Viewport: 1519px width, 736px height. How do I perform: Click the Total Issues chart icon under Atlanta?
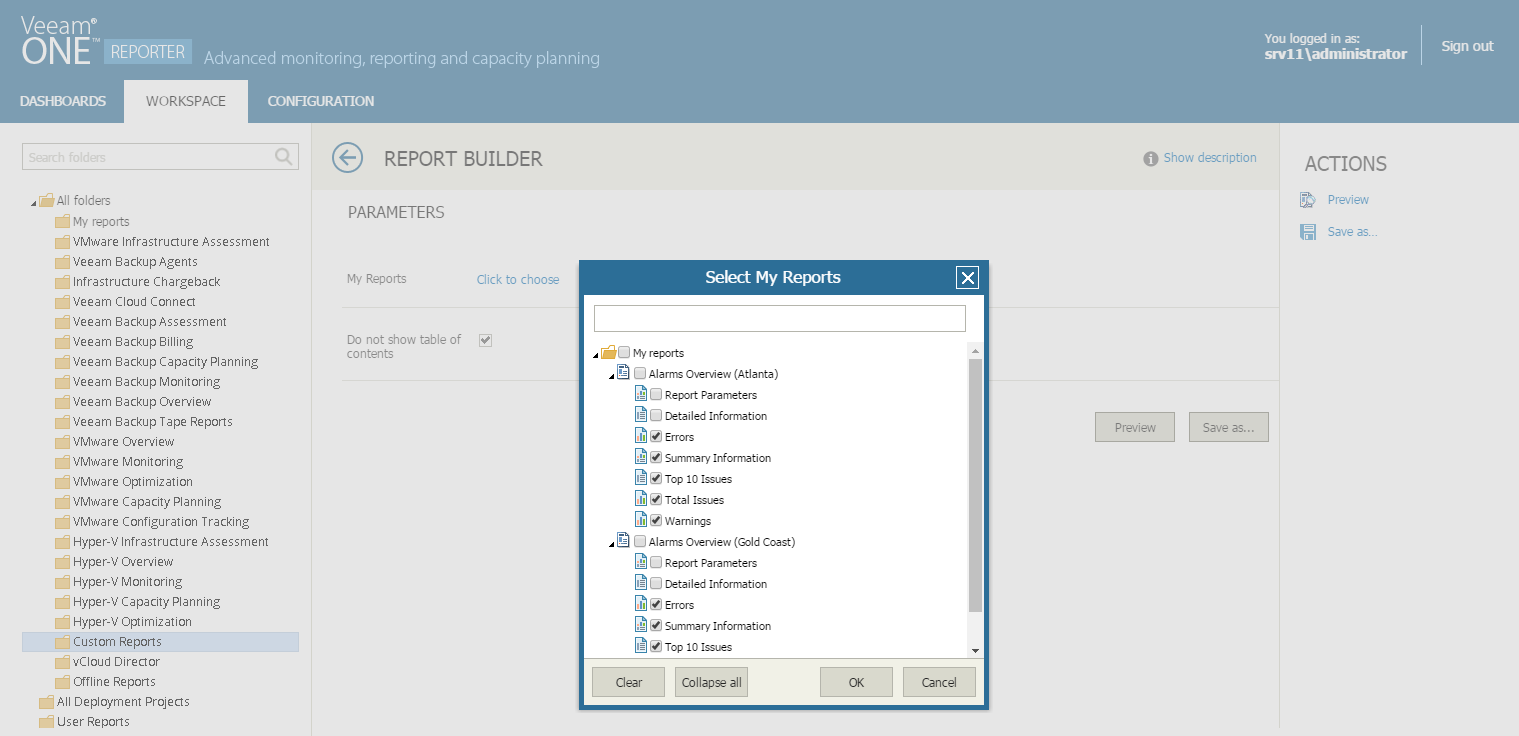[641, 499]
